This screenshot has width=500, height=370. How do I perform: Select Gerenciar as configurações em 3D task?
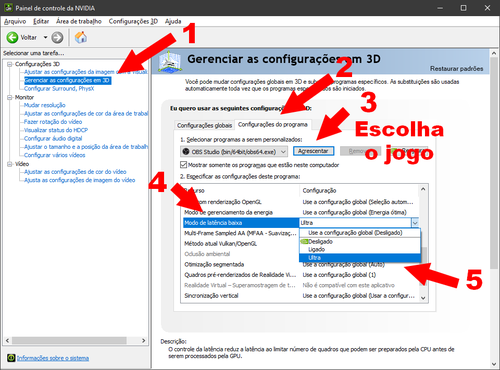[67, 80]
